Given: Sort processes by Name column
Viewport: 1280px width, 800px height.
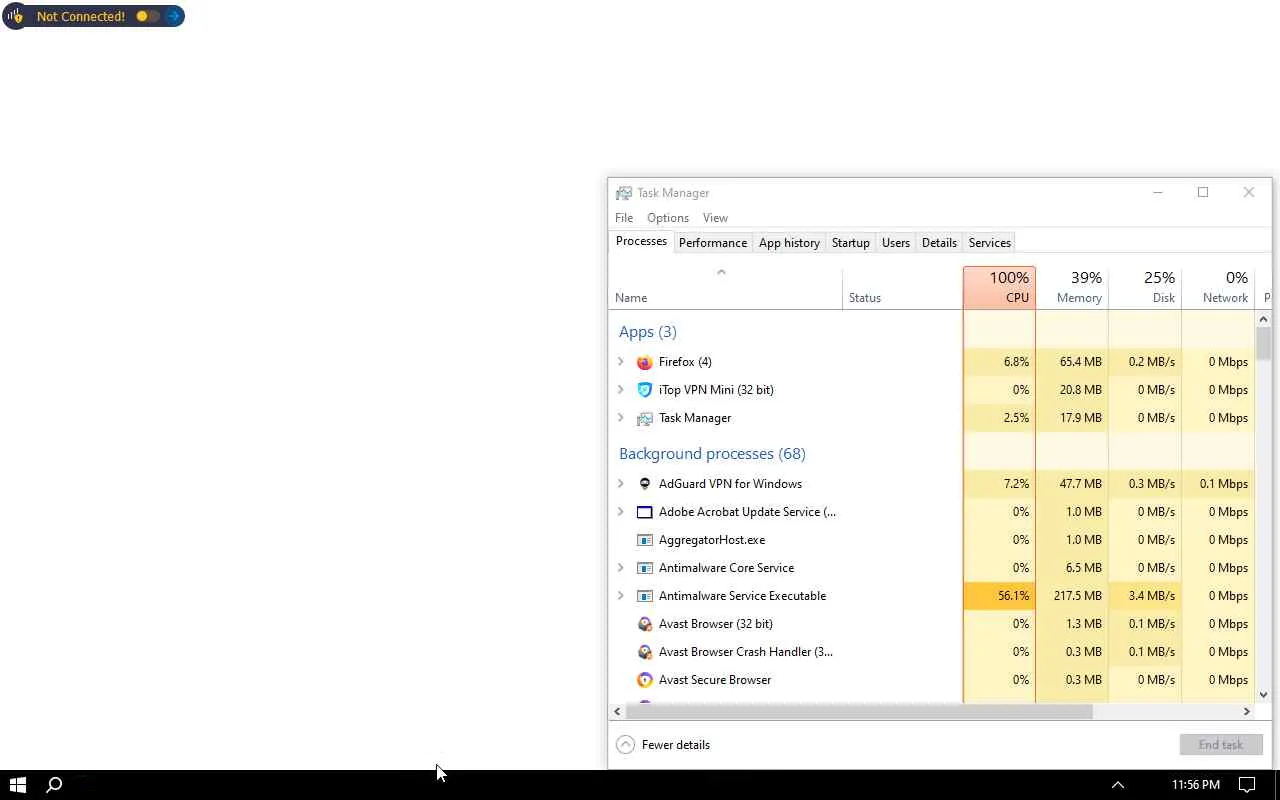Looking at the screenshot, I should tap(725, 288).
